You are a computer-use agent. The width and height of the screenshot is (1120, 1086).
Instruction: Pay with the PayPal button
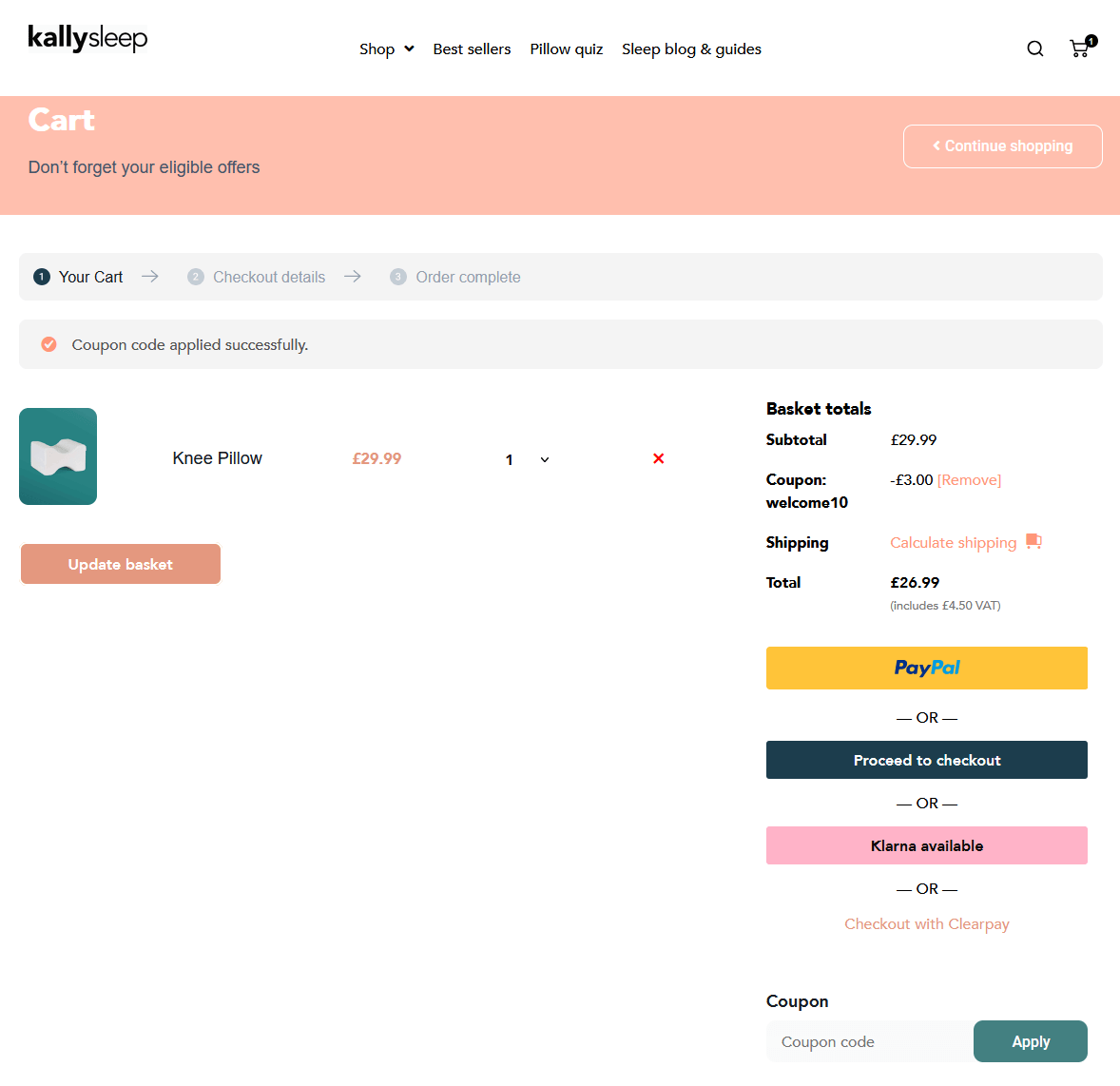(x=926, y=668)
